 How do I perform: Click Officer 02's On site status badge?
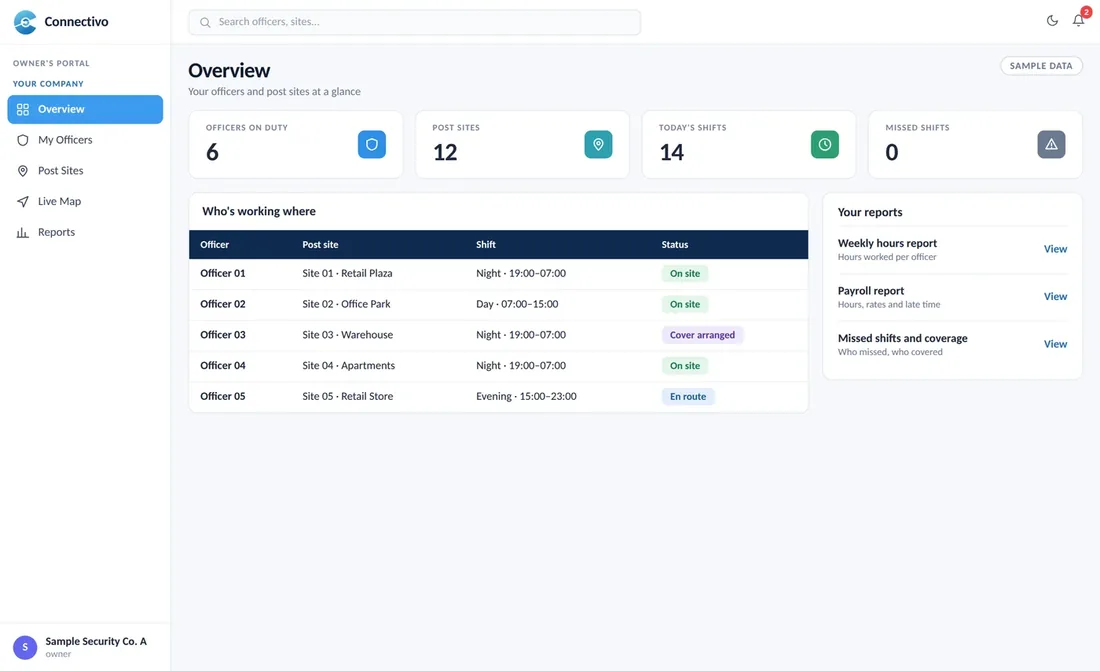685,305
